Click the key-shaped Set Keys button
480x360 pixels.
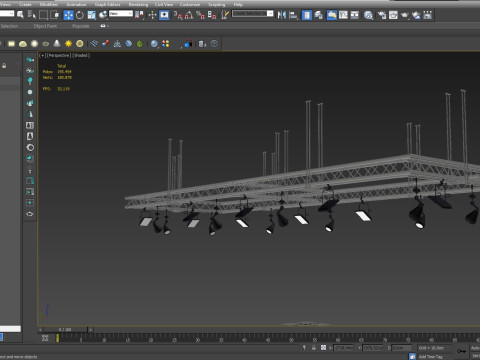click(462, 351)
